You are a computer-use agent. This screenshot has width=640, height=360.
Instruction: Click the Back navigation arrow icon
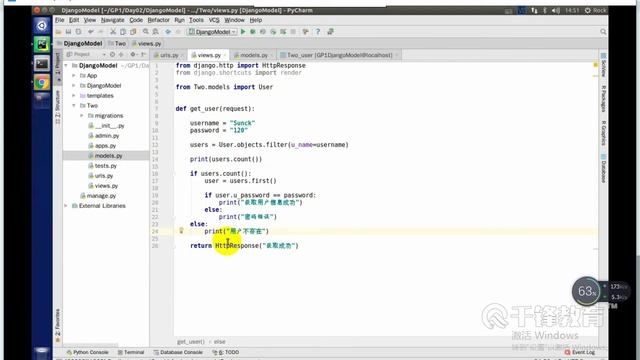(x=168, y=32)
